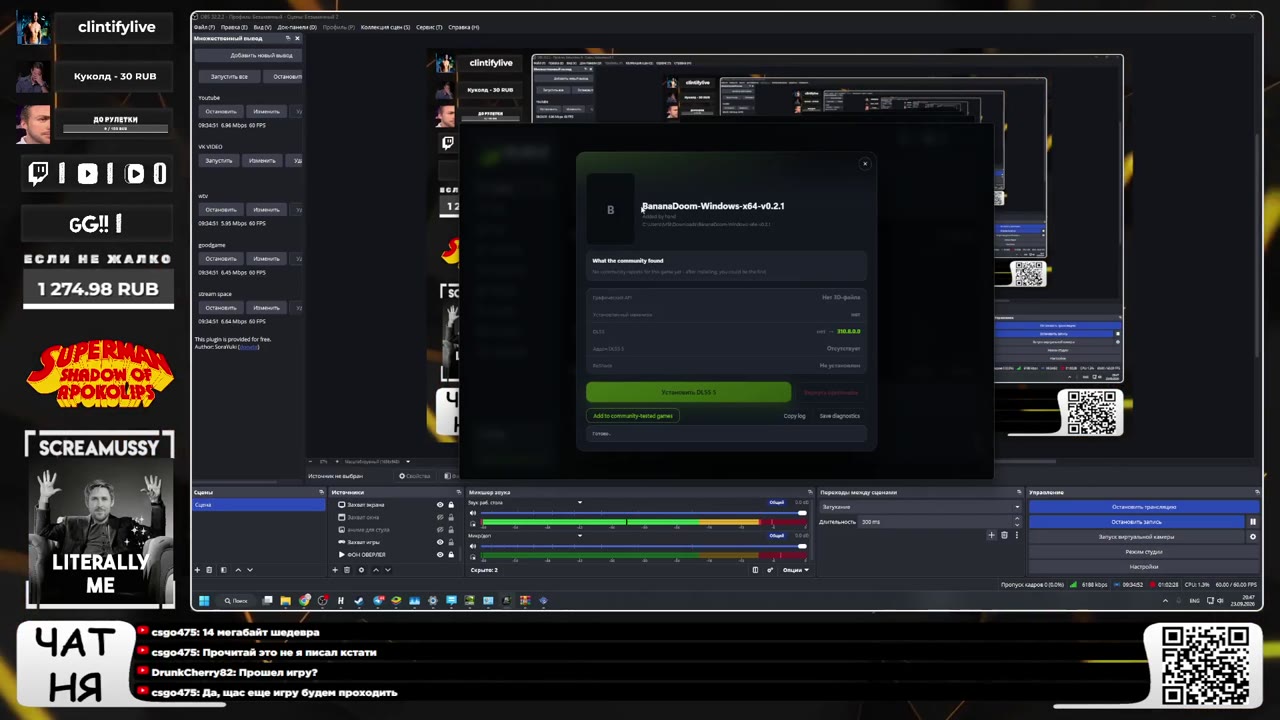Hide the Захват экрана source
This screenshot has width=1280, height=720.
[x=440, y=505]
